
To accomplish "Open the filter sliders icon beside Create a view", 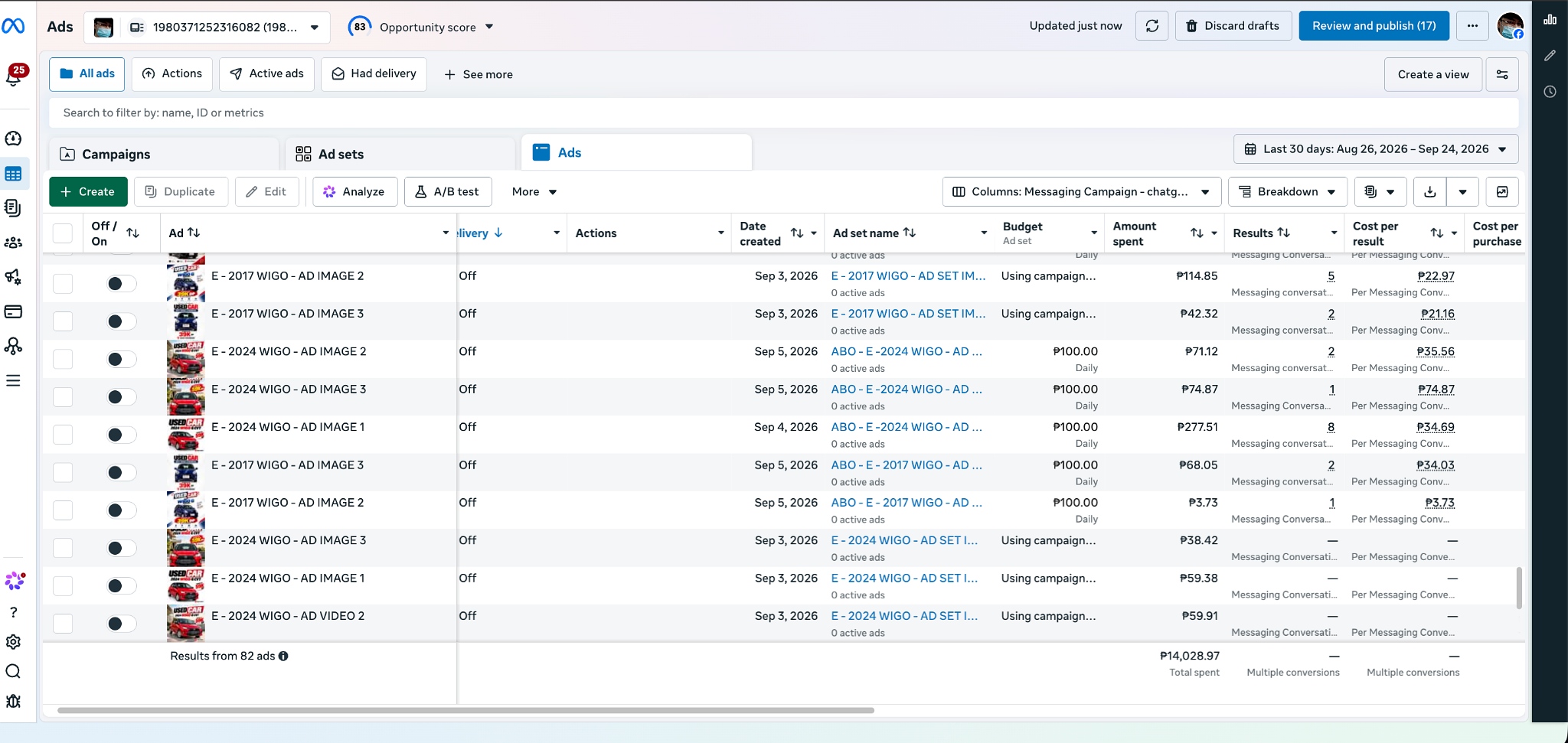I will pos(1502,74).
